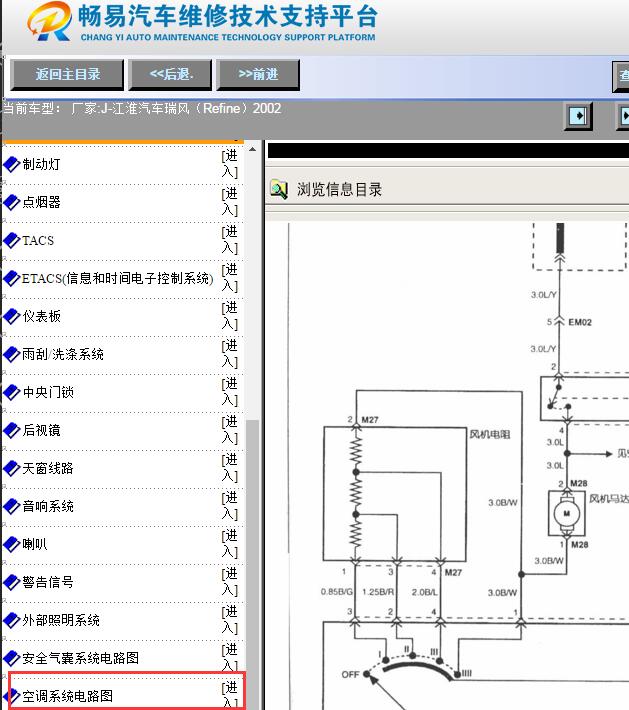Click blue diamond icon beside 喇叭
This screenshot has width=629, height=710.
click(x=11, y=544)
